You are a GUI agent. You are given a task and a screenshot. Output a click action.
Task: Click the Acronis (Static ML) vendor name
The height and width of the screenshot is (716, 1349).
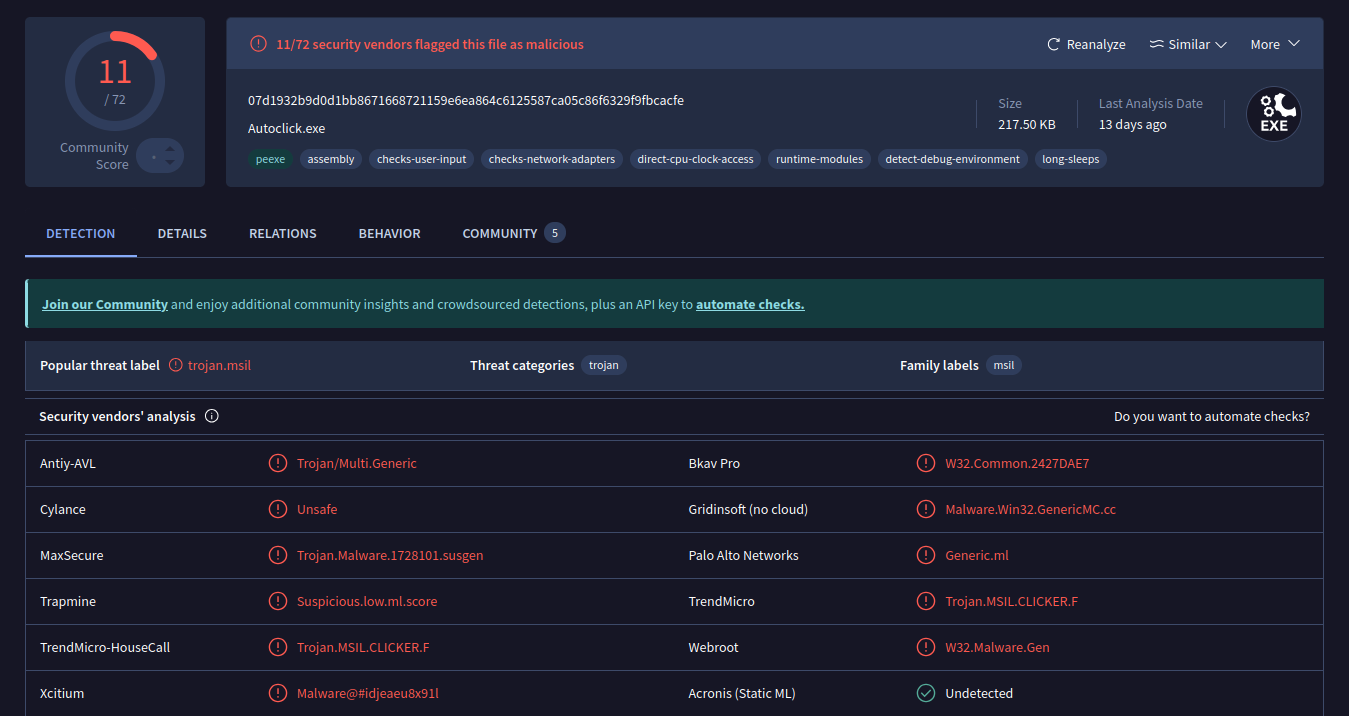[742, 693]
